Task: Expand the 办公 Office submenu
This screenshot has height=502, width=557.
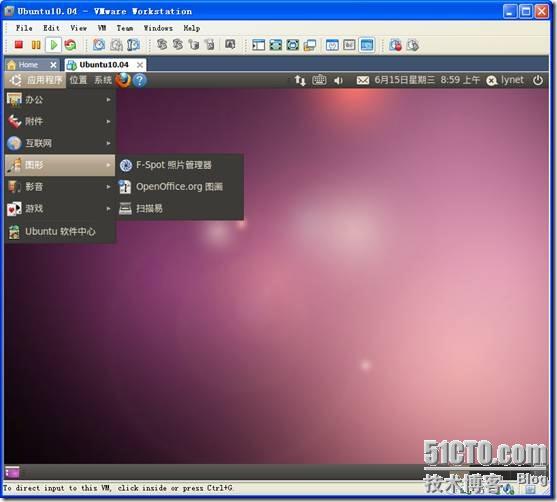Action: tap(60, 100)
